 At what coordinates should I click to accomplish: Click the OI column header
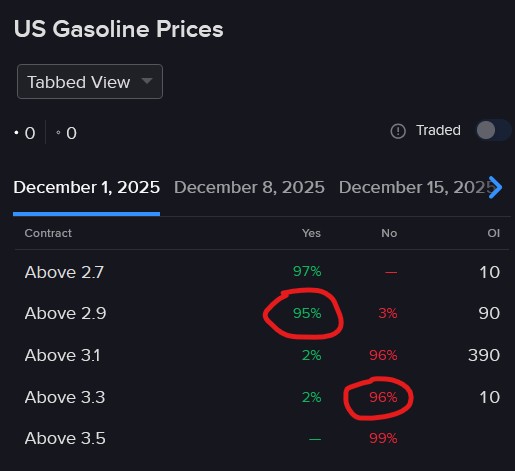(x=493, y=233)
